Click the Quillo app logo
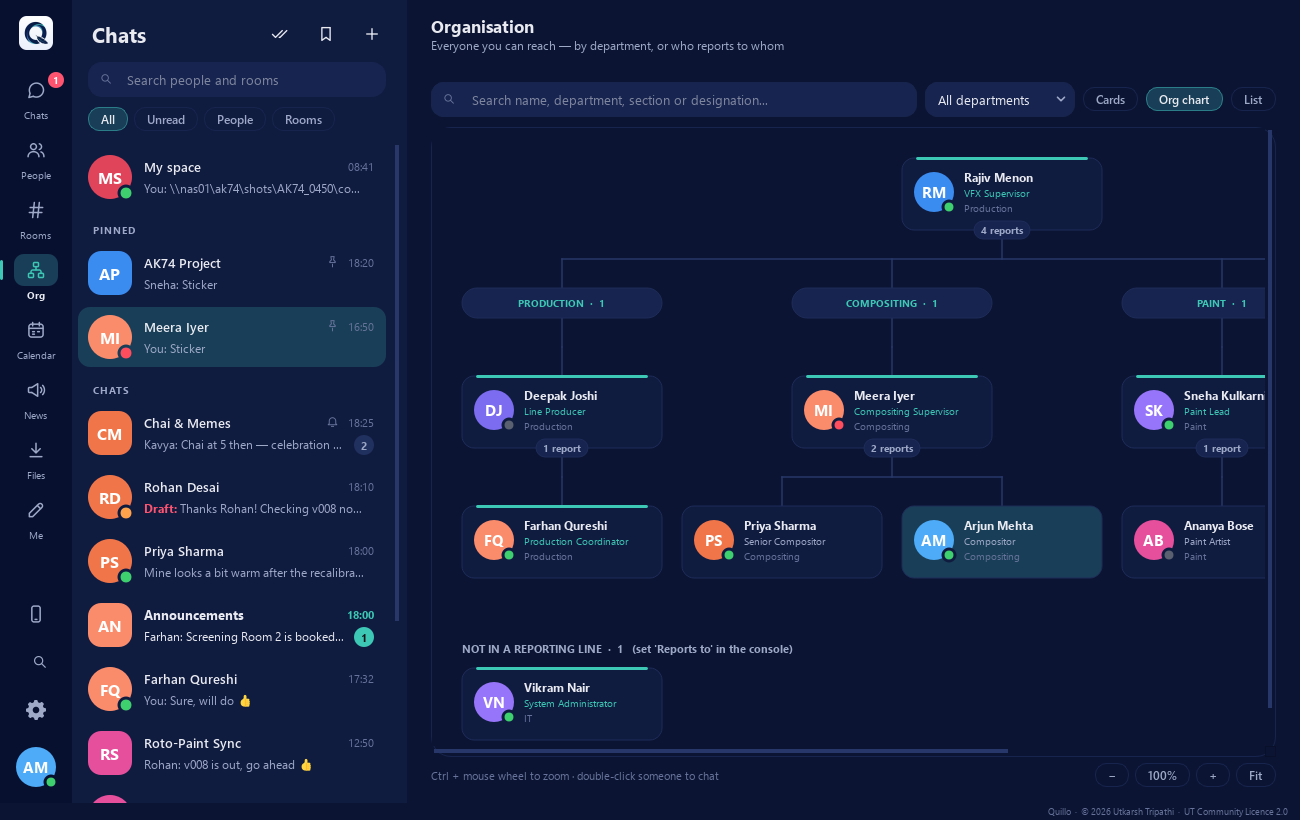The image size is (1300, 820). (36, 33)
